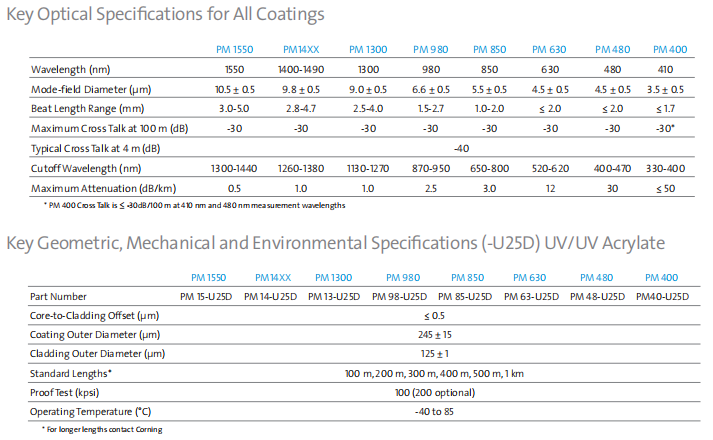Click part number 'PM 98-U25D'
Viewport: 713px width, 440px height.
(x=399, y=297)
